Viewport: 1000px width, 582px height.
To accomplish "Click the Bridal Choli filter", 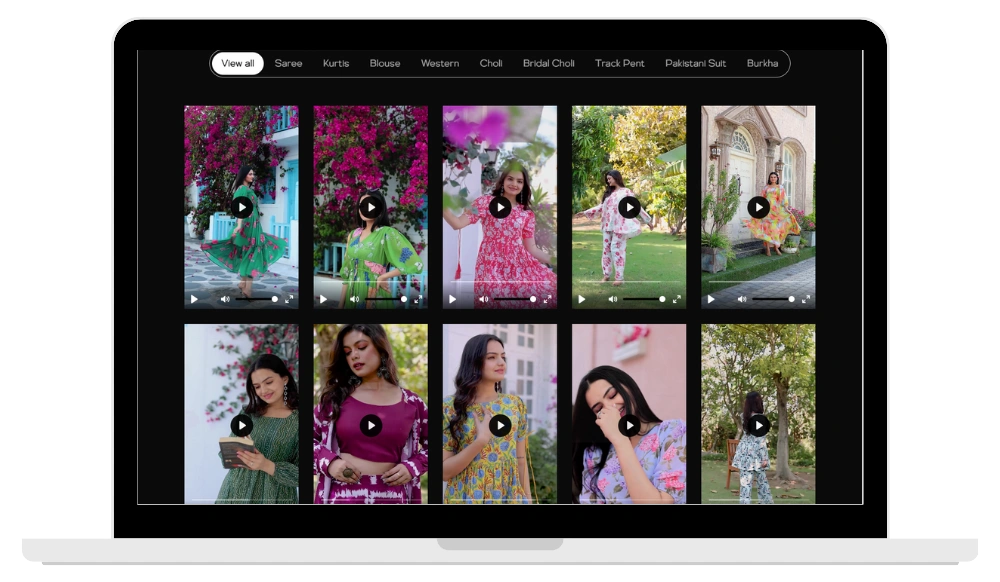I will point(548,63).
